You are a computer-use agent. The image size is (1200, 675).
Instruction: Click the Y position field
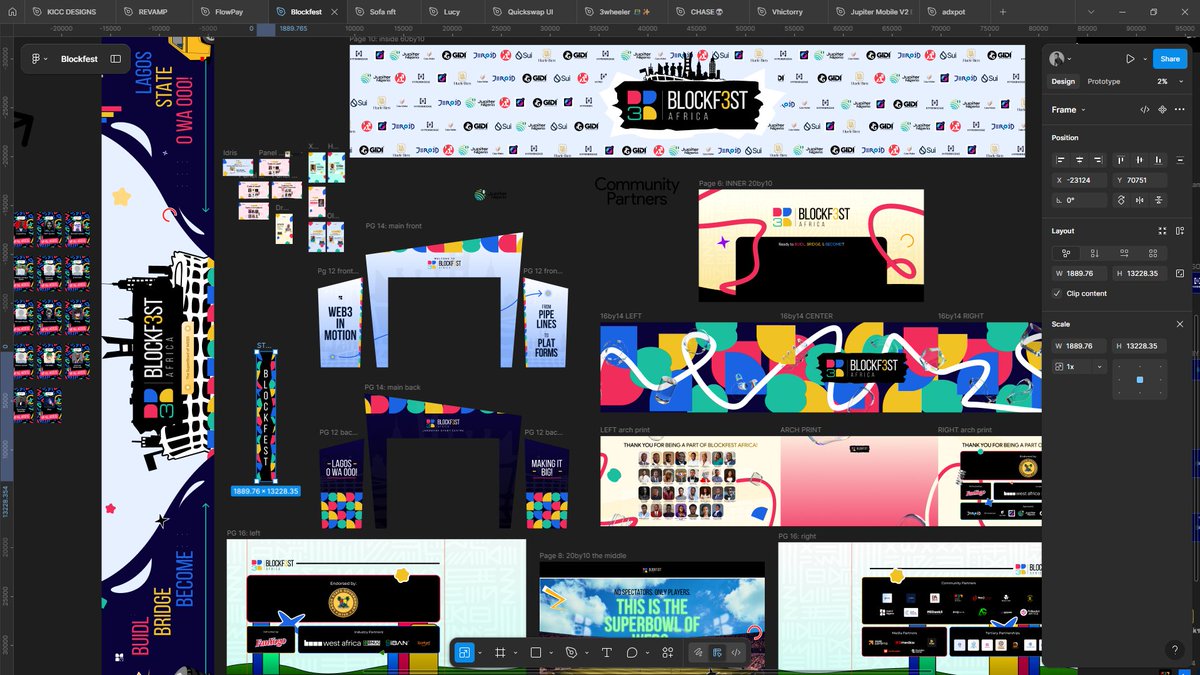point(1138,180)
